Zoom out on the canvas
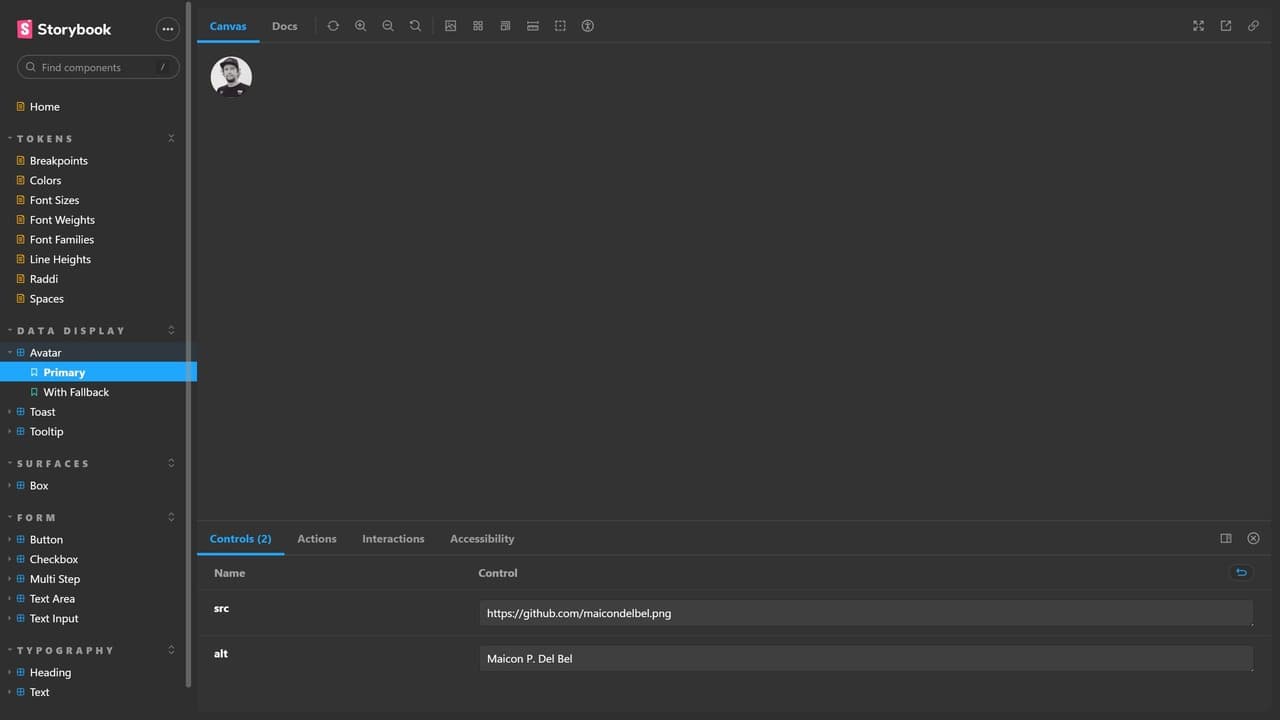Viewport: 1280px width, 720px height. pos(388,26)
